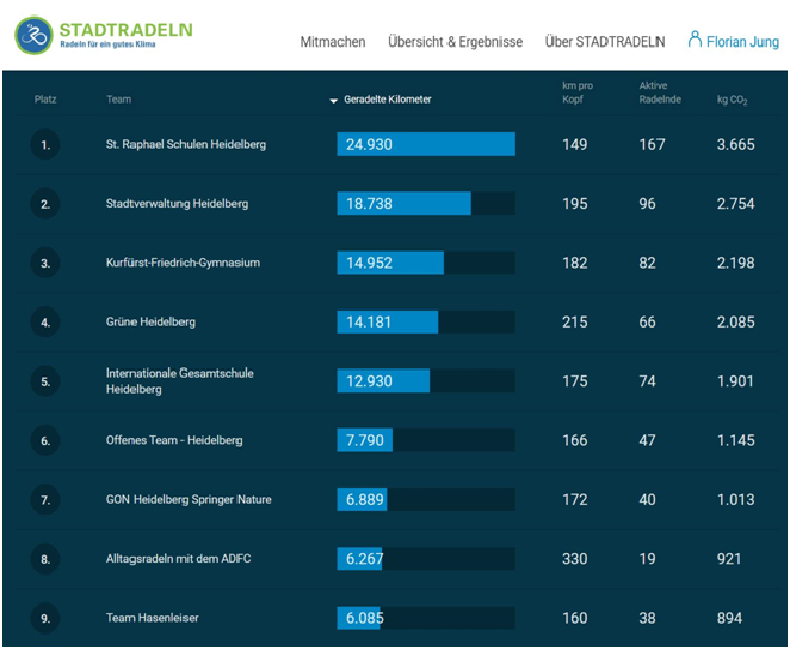The image size is (790, 649).
Task: Click the 6.267 kilometer bar
Action: 426,558
